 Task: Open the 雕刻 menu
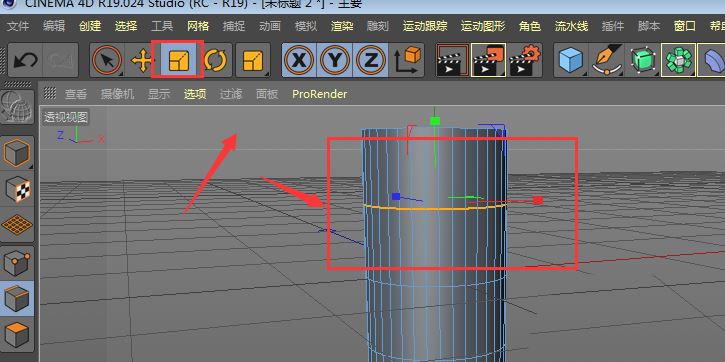pos(378,26)
